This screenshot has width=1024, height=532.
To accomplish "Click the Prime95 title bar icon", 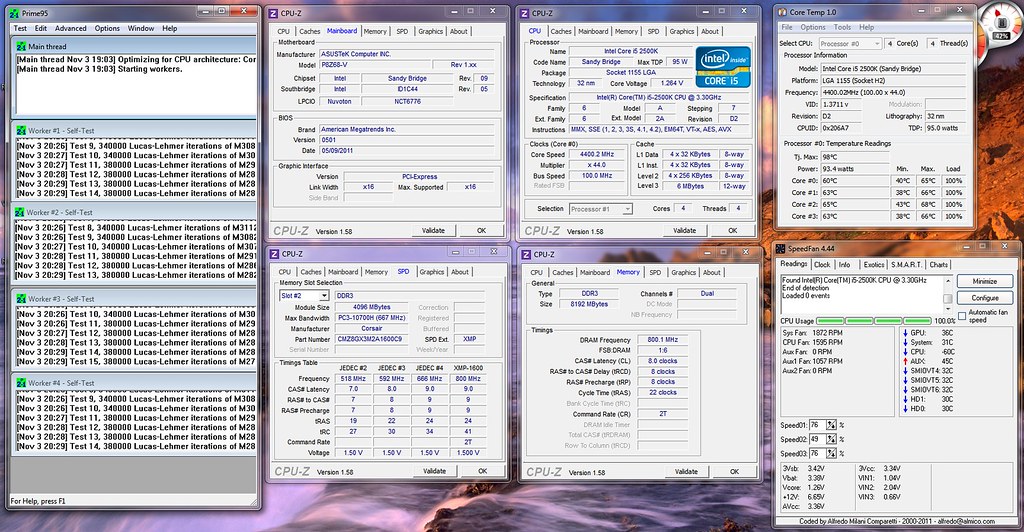I will point(14,12).
